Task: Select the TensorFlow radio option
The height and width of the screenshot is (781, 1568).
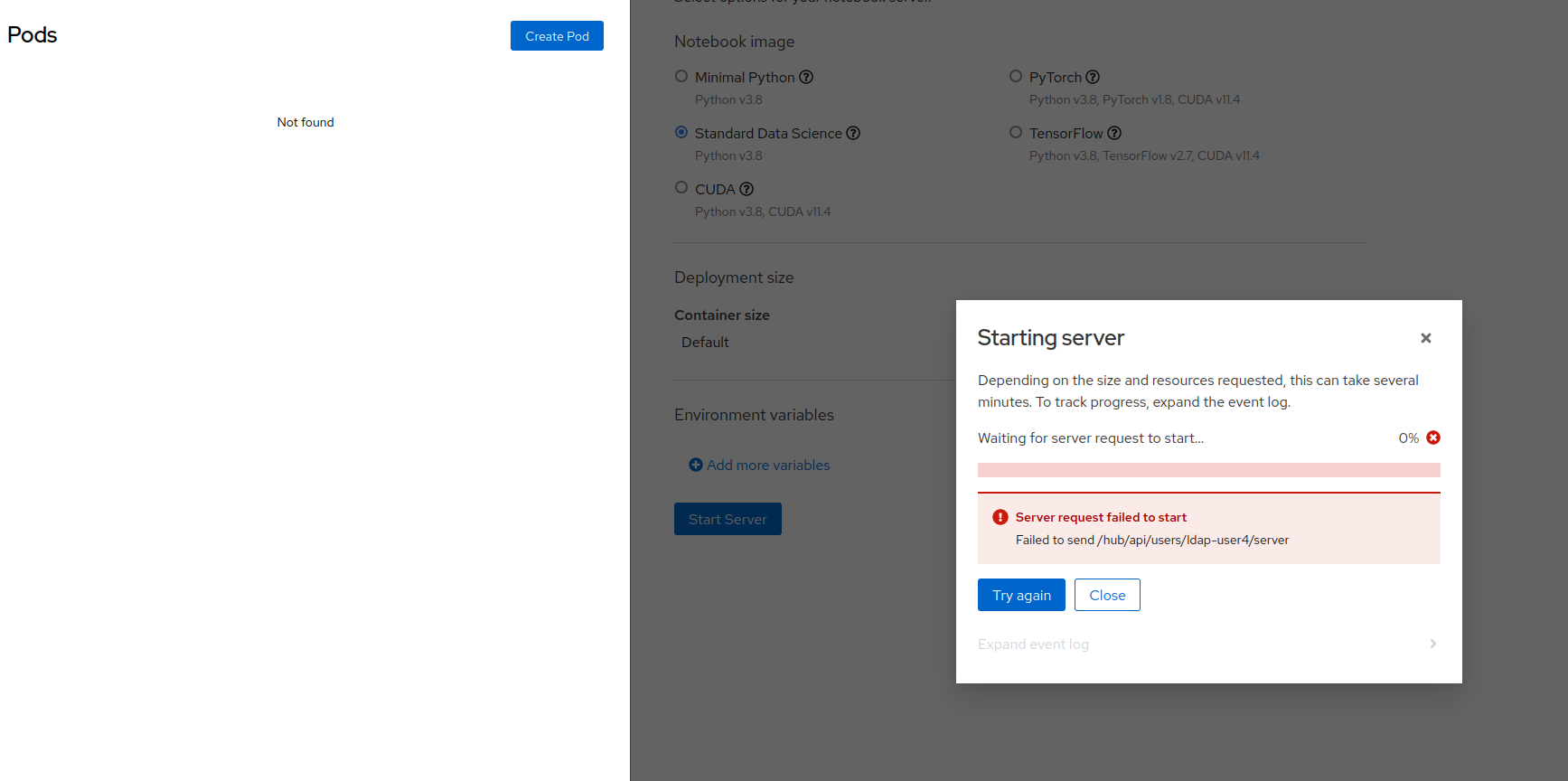Action: (x=1016, y=133)
